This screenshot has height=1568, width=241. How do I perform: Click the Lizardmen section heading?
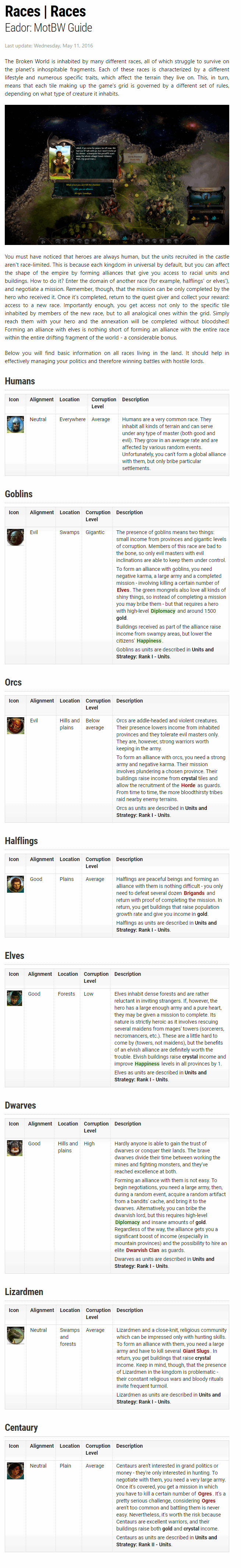coord(24,1292)
